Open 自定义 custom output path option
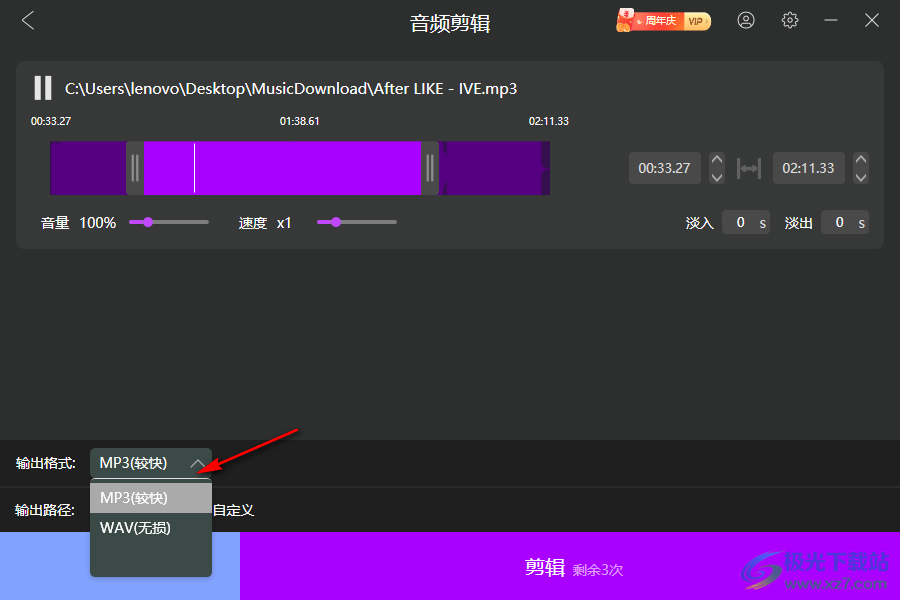Image resolution: width=900 pixels, height=600 pixels. pos(236,510)
